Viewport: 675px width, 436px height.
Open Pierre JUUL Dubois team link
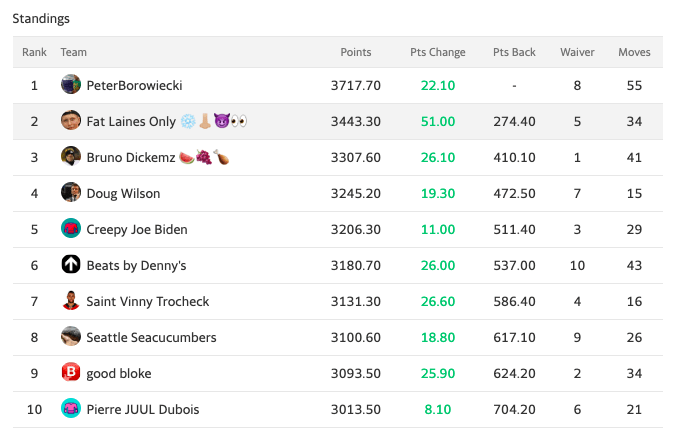143,409
